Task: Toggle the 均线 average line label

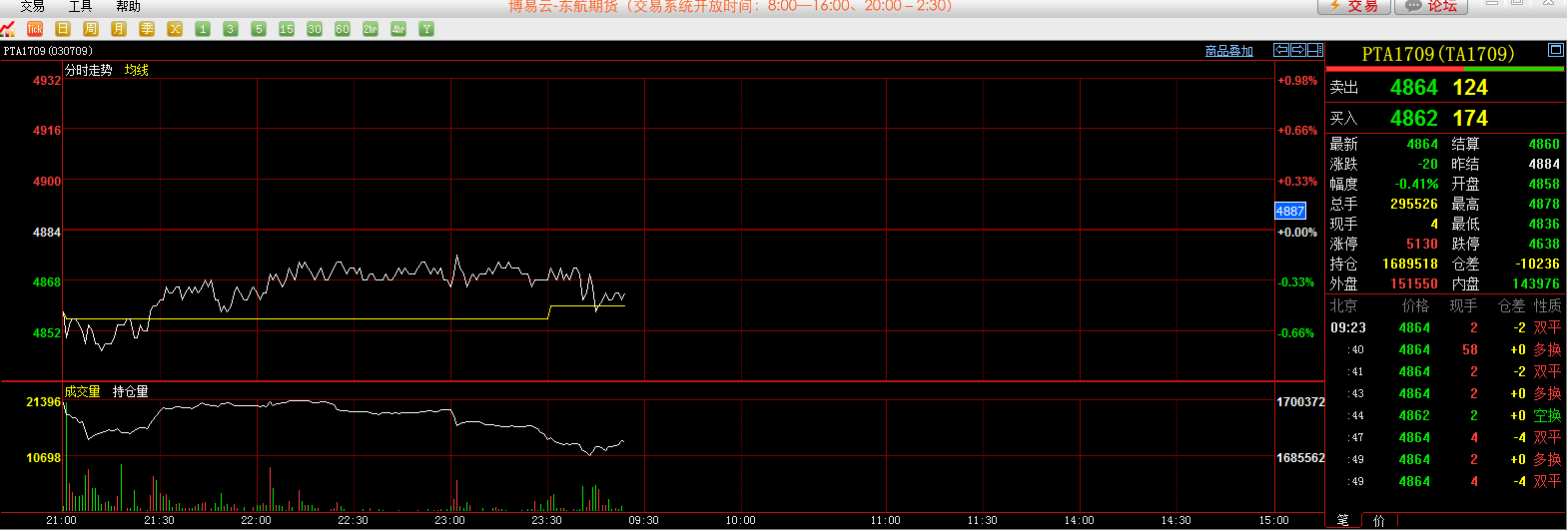Action: pos(137,70)
